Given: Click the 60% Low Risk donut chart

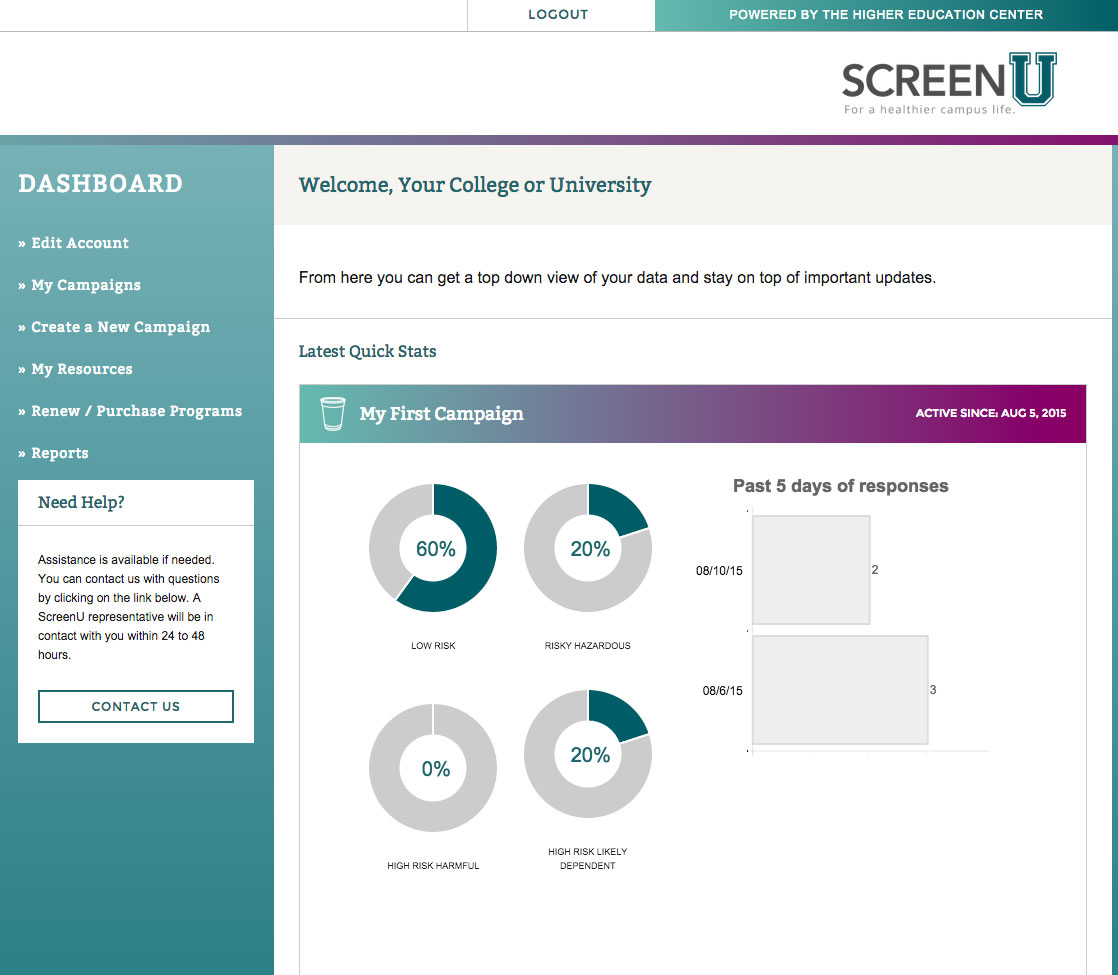Looking at the screenshot, I should [433, 548].
